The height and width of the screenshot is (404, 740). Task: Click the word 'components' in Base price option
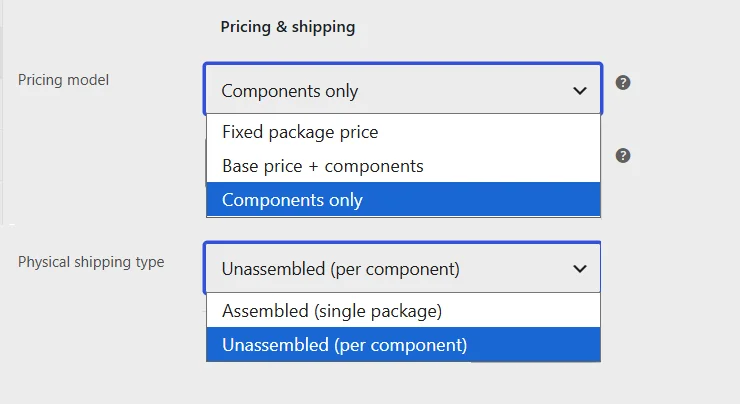click(374, 166)
